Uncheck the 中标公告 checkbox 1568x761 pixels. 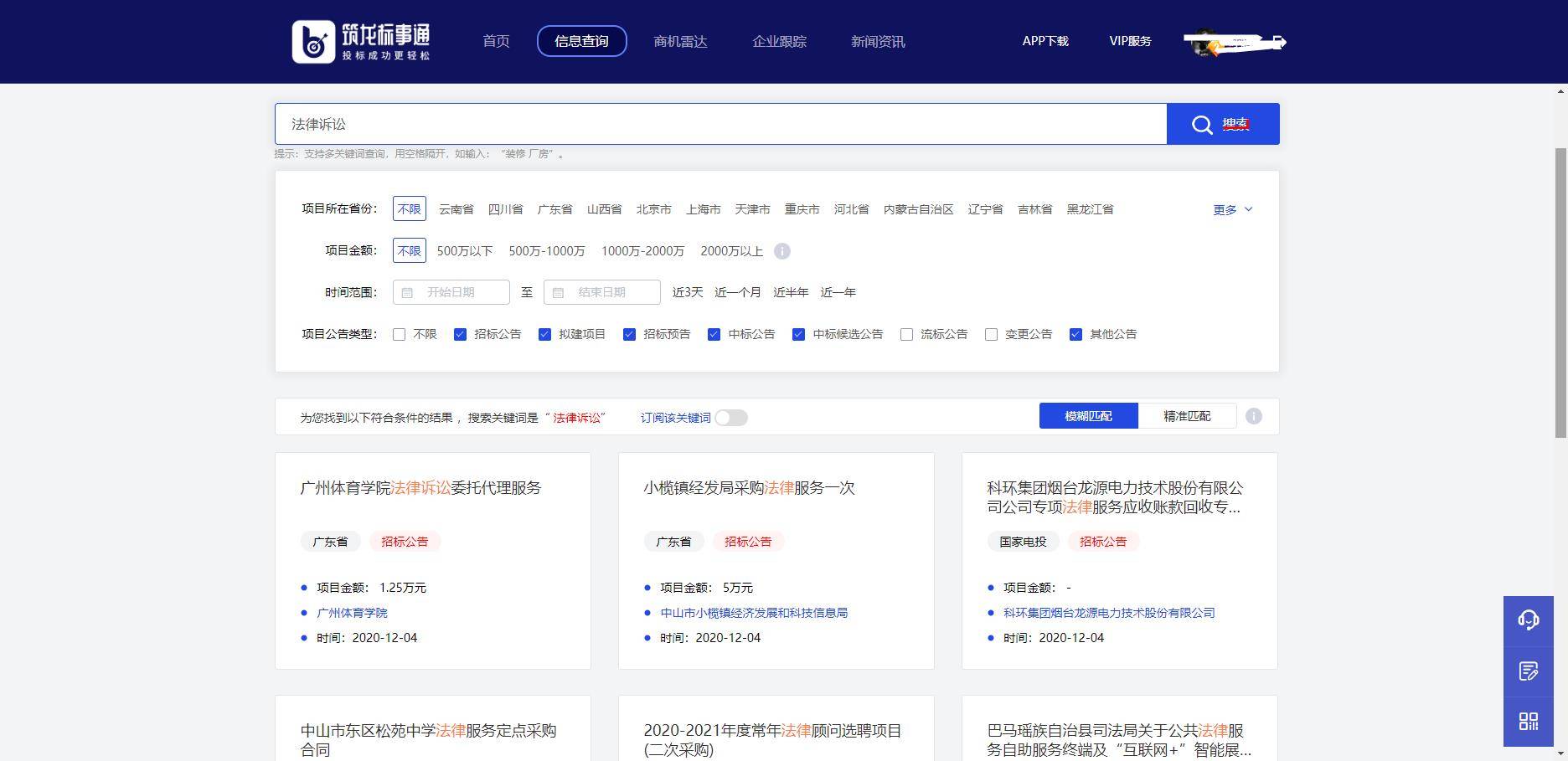point(714,334)
